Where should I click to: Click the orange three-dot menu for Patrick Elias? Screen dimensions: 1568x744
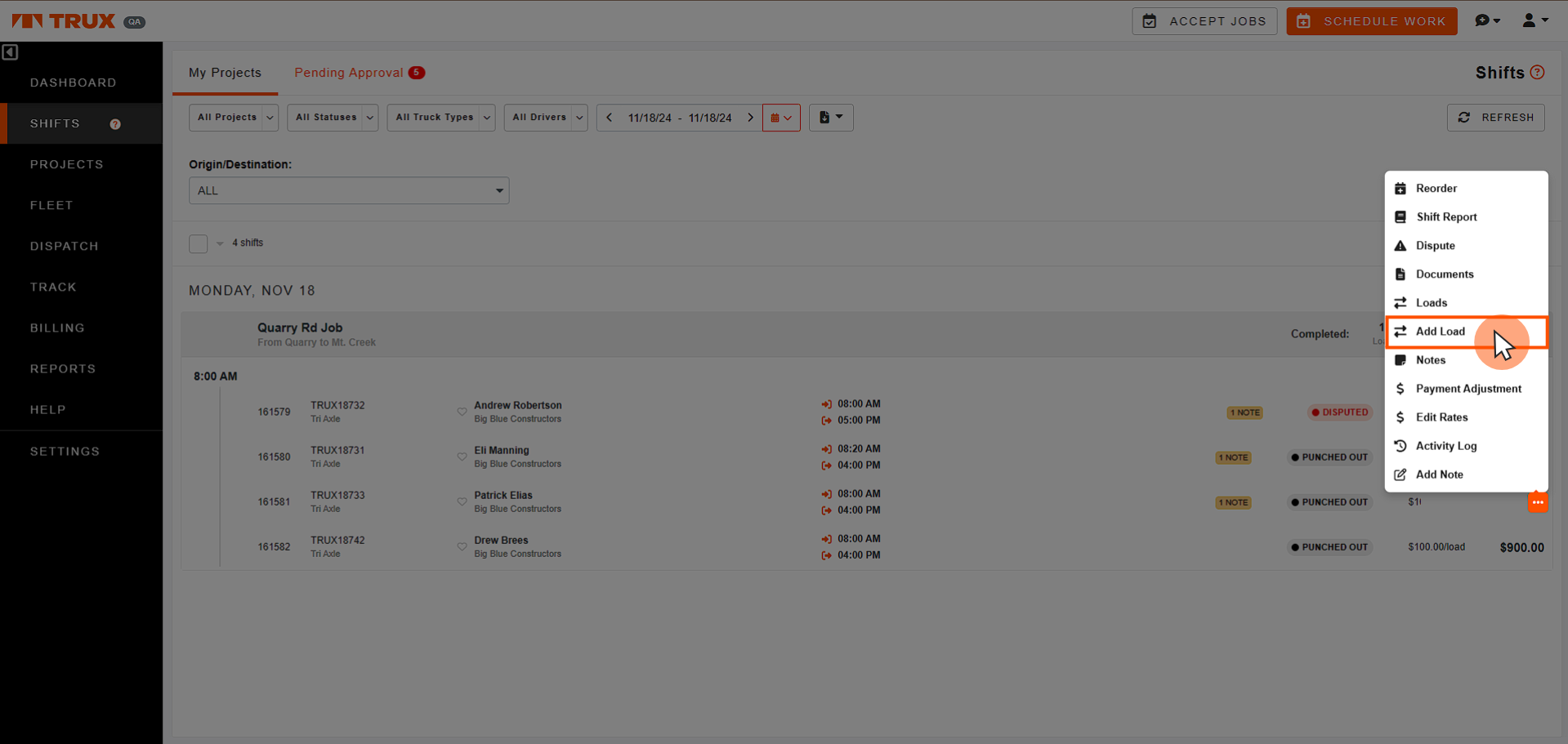click(x=1538, y=502)
